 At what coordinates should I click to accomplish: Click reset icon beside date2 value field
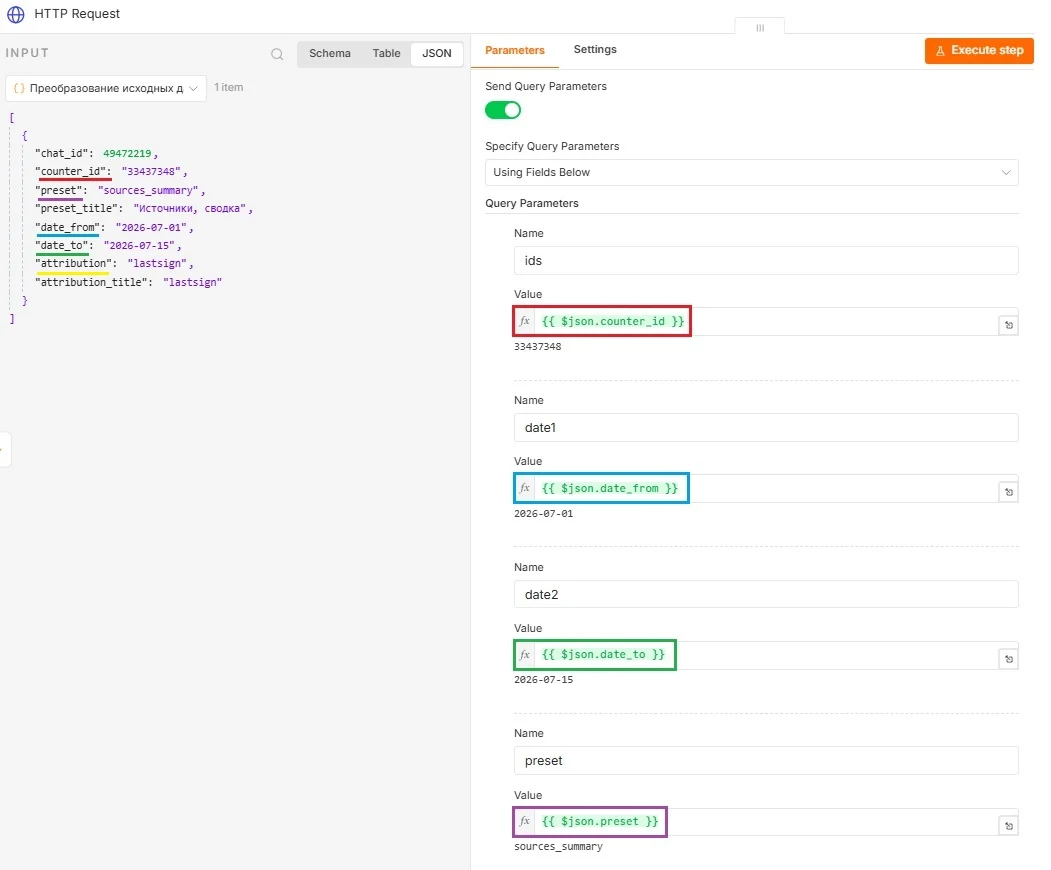coord(1008,659)
